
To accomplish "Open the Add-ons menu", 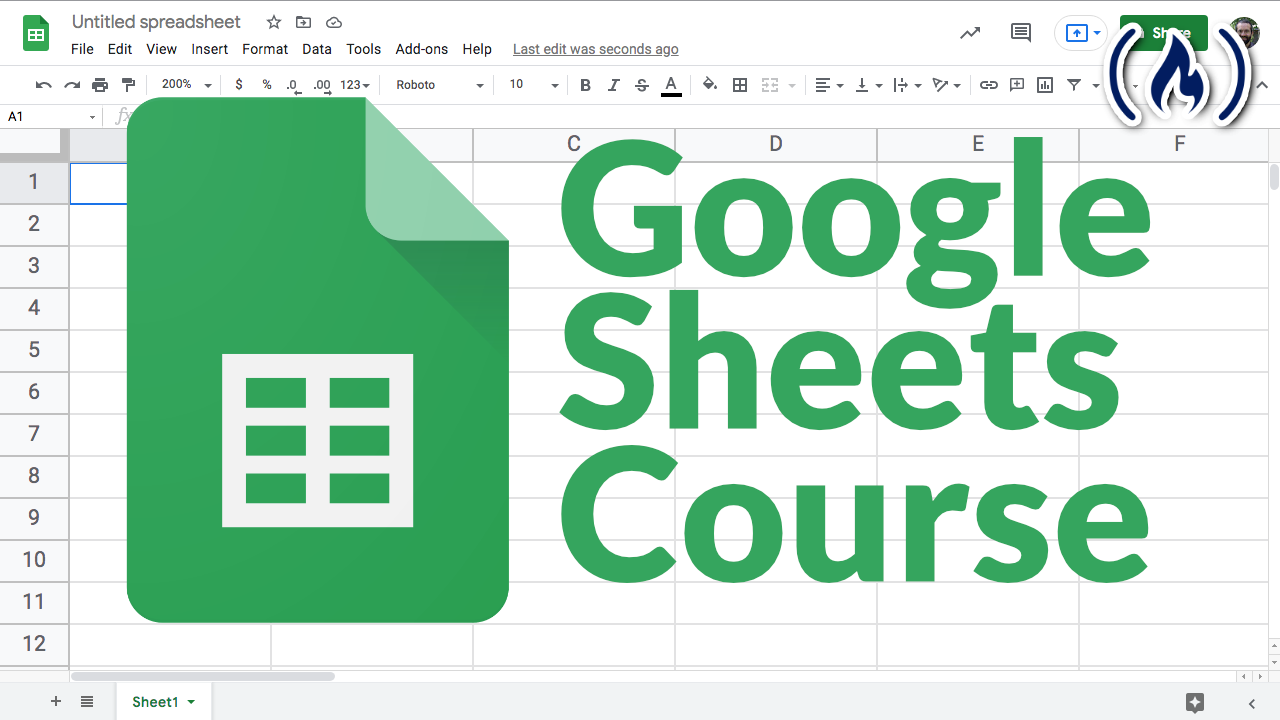I will point(422,49).
